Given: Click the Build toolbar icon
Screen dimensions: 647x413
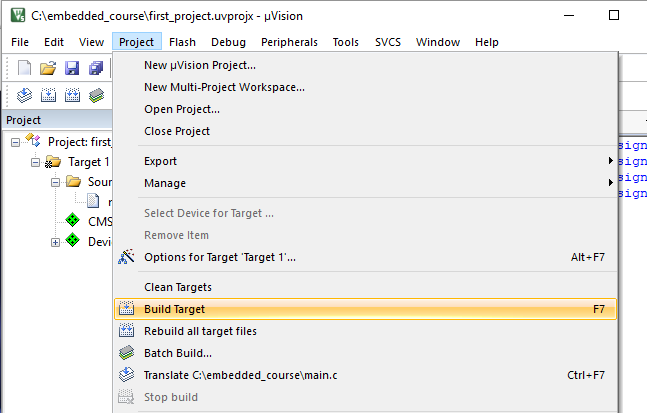Looking at the screenshot, I should point(48,95).
